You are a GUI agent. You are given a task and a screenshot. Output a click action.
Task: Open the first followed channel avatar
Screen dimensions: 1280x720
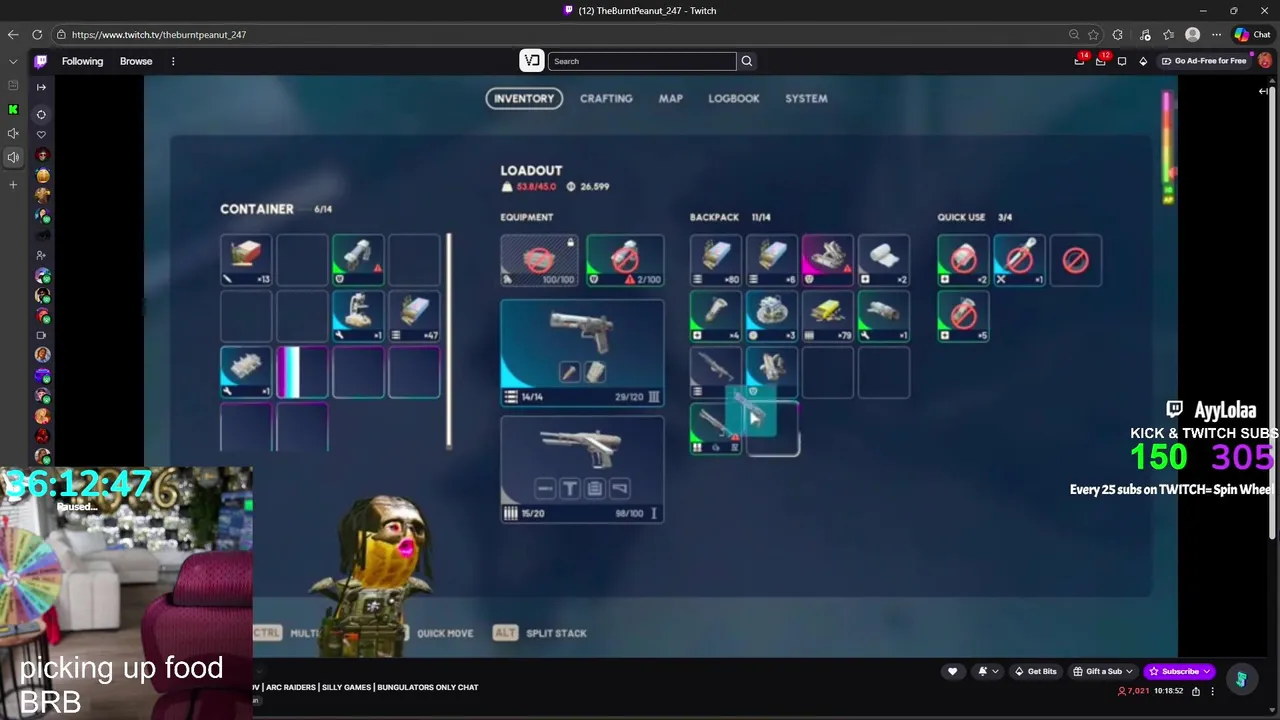(x=41, y=156)
